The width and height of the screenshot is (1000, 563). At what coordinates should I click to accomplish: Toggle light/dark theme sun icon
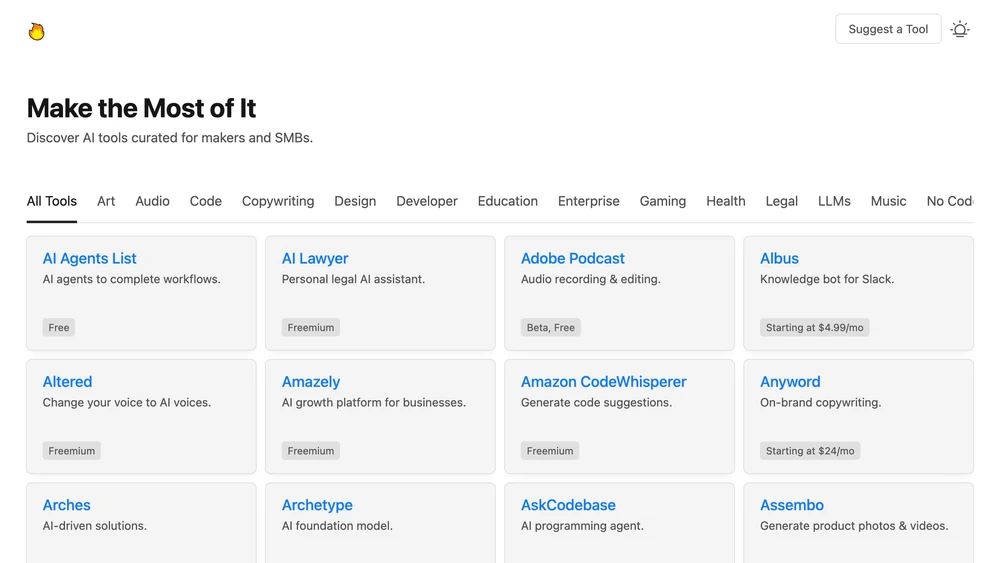coord(959,29)
